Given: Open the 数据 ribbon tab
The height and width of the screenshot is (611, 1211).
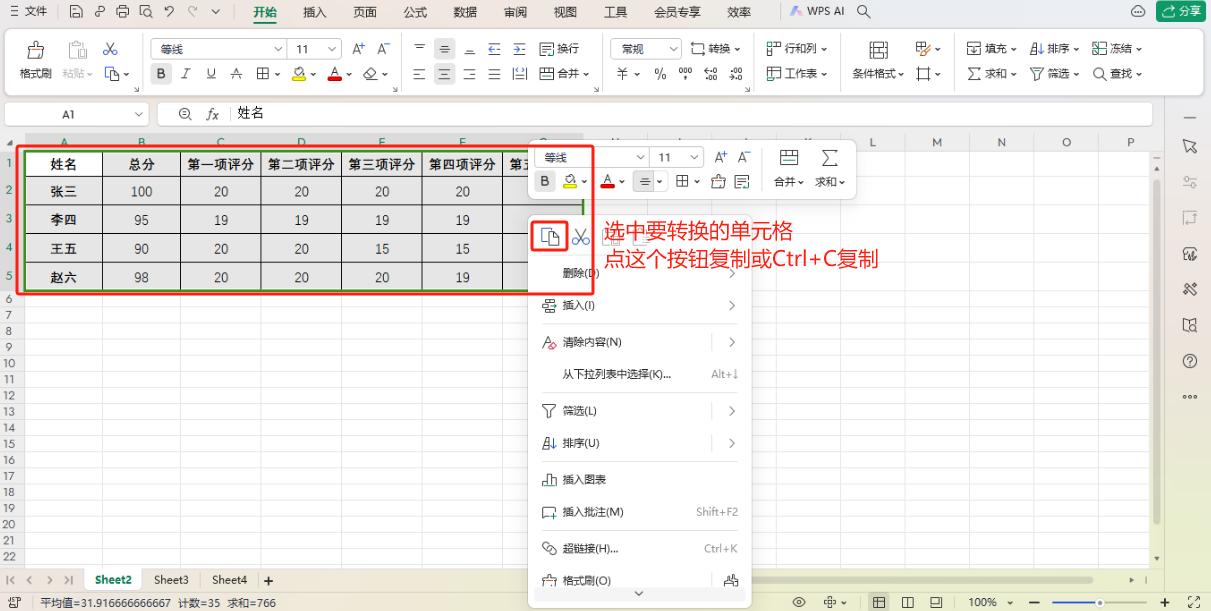Looking at the screenshot, I should point(465,12).
